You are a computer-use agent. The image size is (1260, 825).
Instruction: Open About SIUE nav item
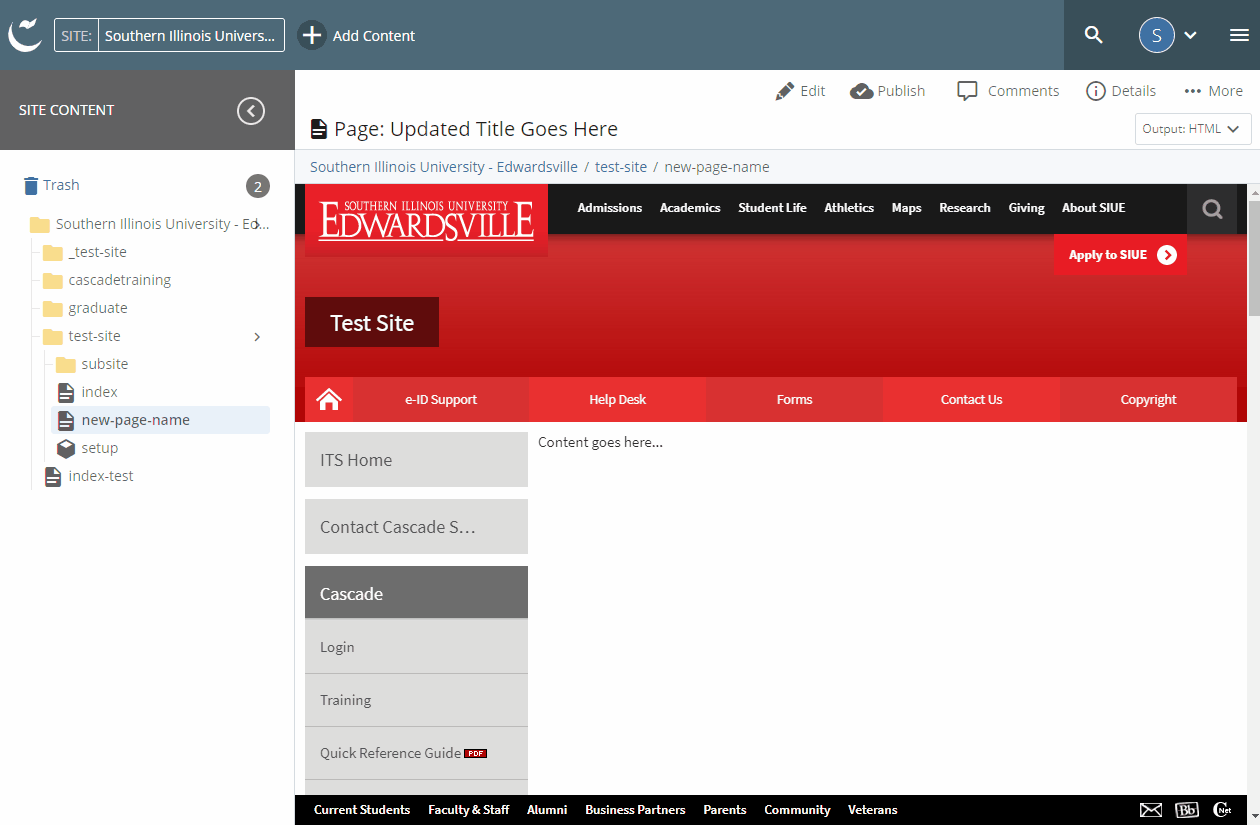[x=1094, y=208]
